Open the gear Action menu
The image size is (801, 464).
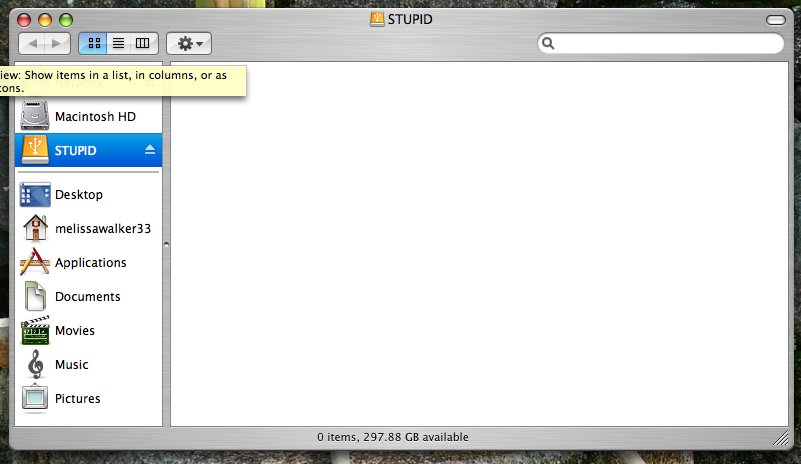coord(189,43)
